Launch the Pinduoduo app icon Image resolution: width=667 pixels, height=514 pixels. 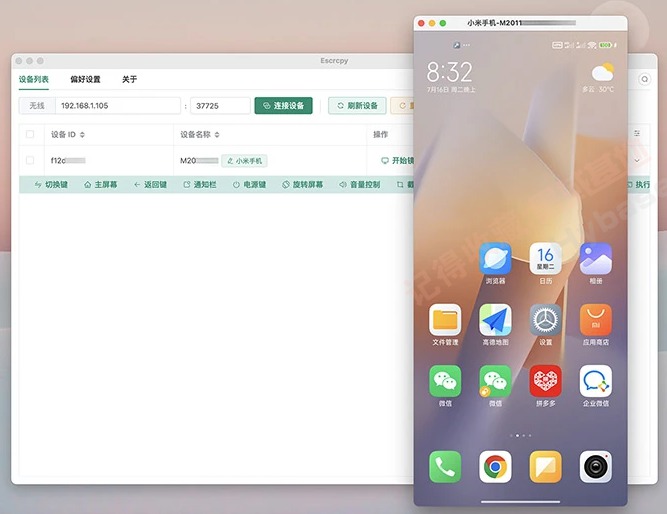pos(545,381)
